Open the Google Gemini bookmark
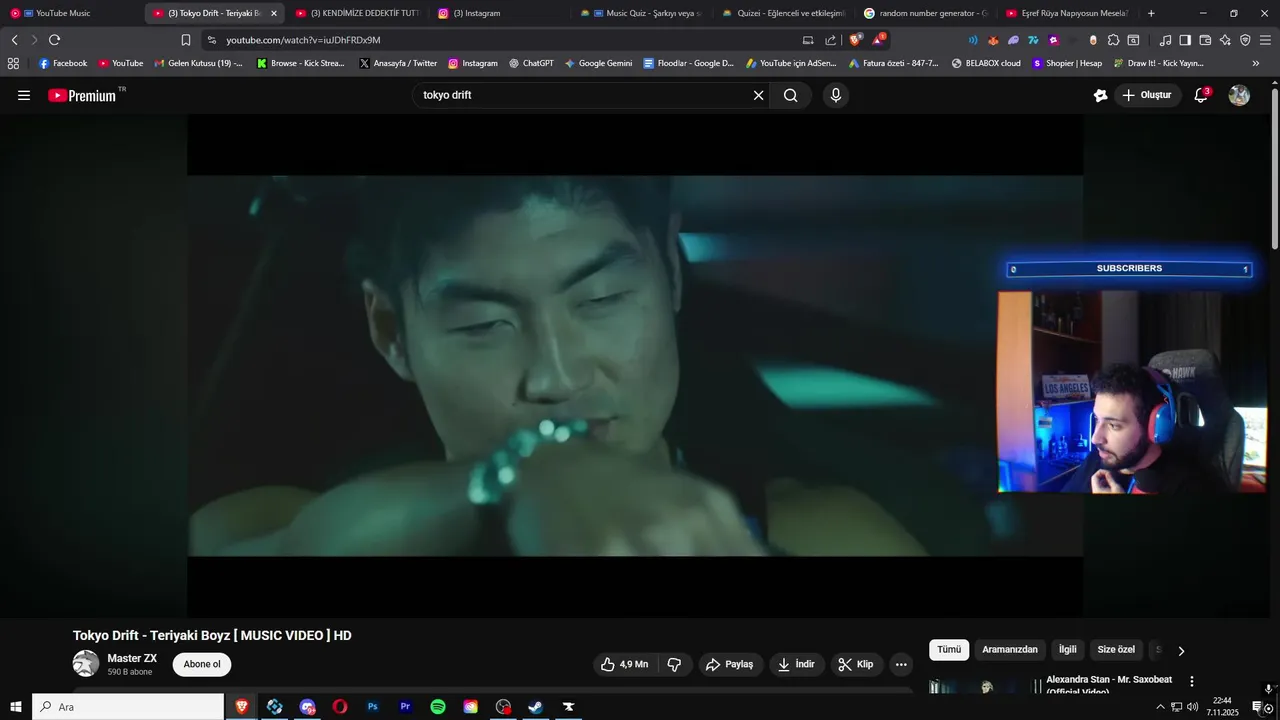The height and width of the screenshot is (720, 1280). (x=598, y=63)
